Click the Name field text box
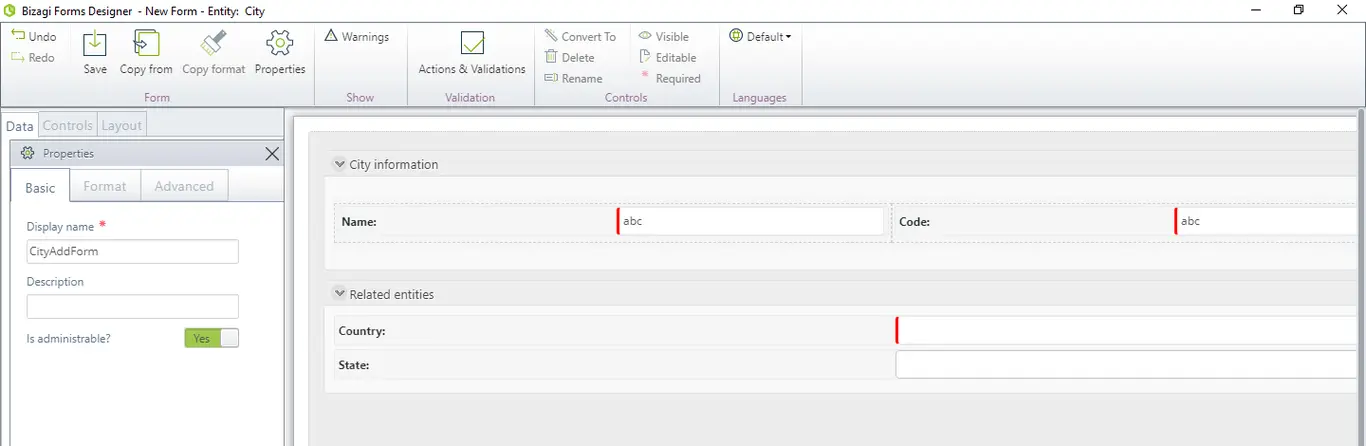Image resolution: width=1366 pixels, height=446 pixels. point(751,221)
